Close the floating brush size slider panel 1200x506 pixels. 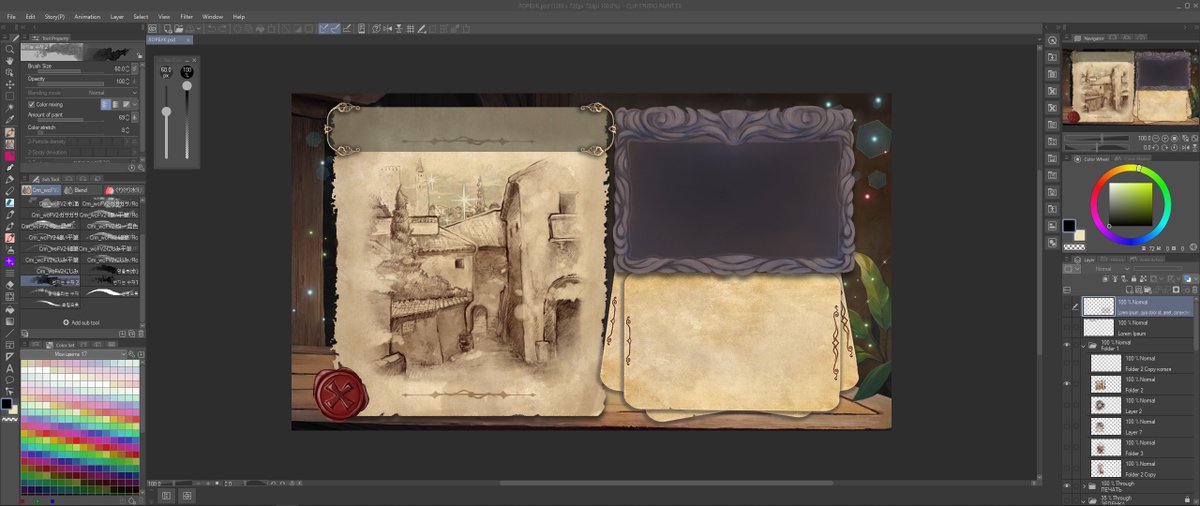click(193, 59)
